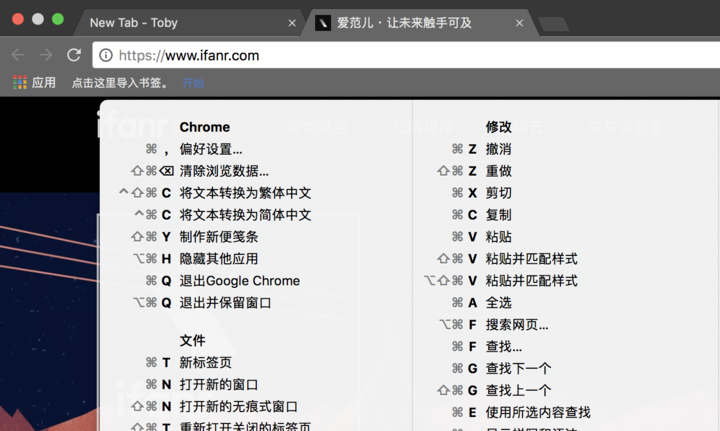The height and width of the screenshot is (431, 720).
Task: Click the address bar with ifanr.com URL
Action: [x=406, y=56]
